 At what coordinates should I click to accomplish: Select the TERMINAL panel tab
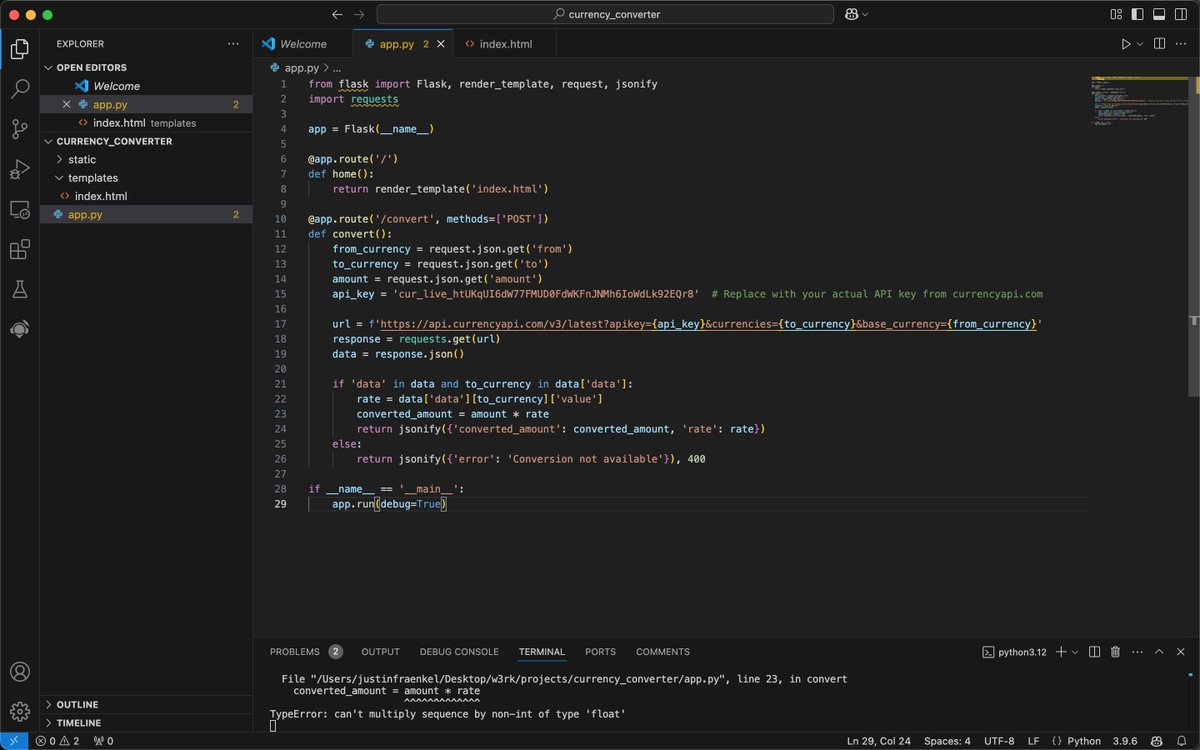tap(541, 652)
